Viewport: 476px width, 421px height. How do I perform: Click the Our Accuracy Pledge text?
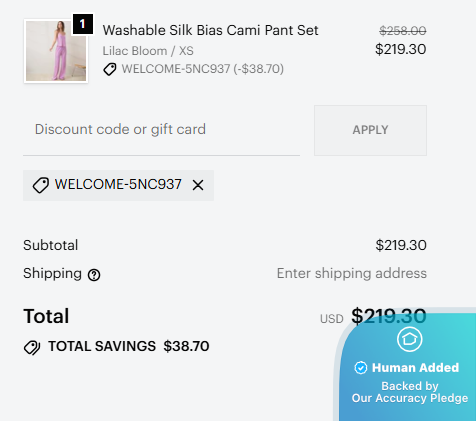coord(410,398)
